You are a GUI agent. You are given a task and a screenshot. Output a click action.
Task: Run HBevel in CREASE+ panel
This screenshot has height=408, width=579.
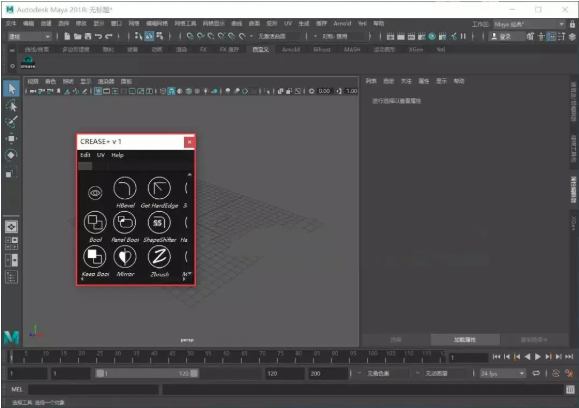(125, 189)
